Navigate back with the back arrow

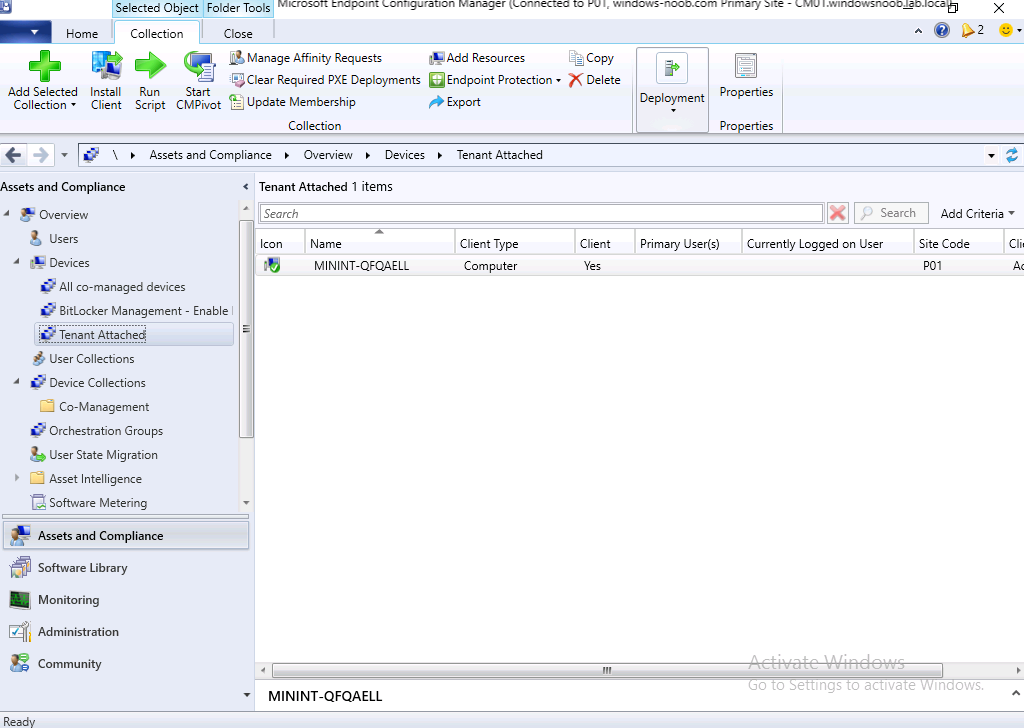(14, 155)
